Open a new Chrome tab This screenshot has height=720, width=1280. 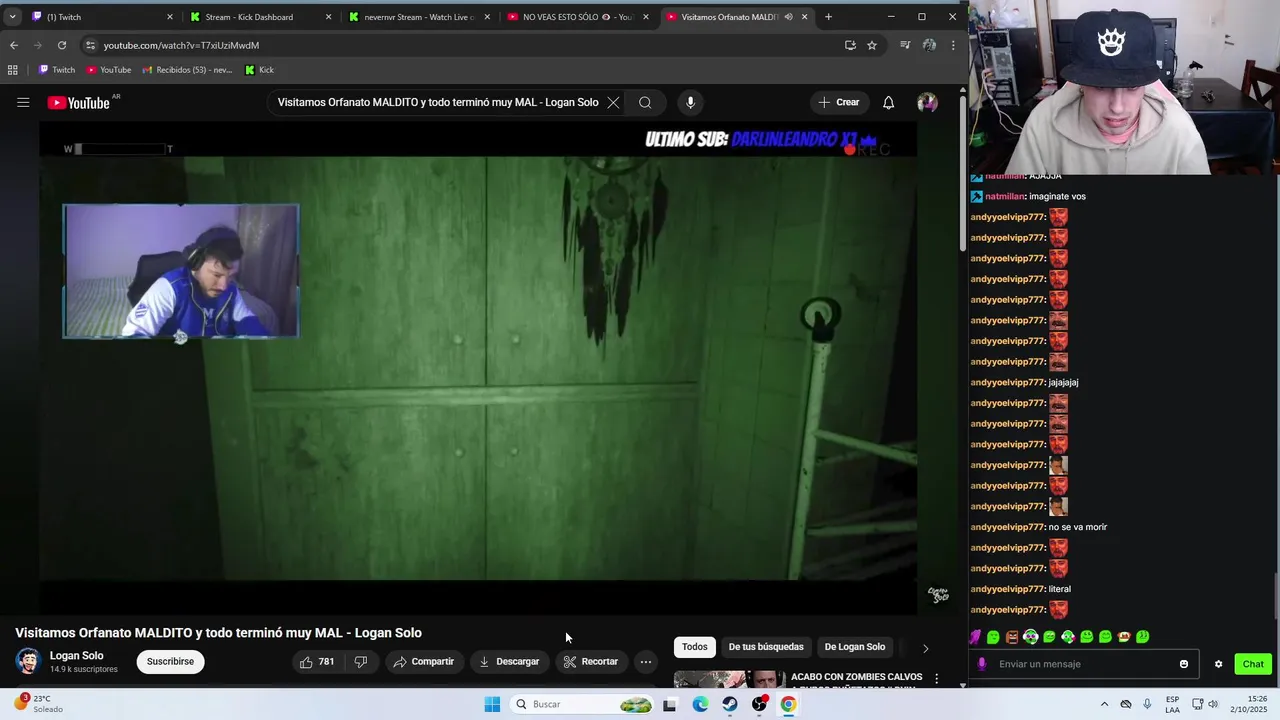click(x=828, y=17)
